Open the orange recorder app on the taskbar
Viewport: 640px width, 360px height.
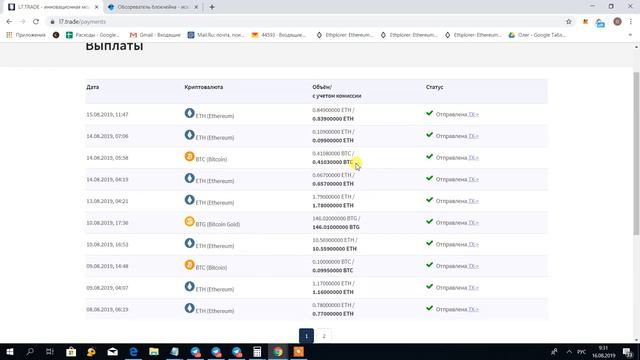tap(299, 351)
